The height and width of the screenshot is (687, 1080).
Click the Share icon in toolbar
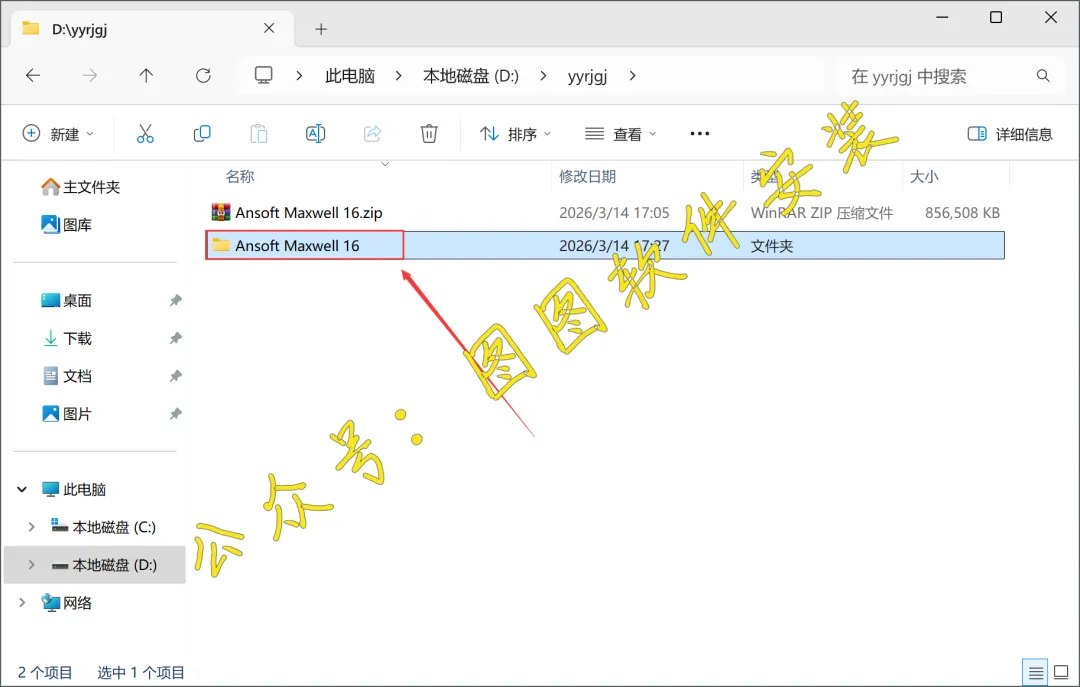373,134
